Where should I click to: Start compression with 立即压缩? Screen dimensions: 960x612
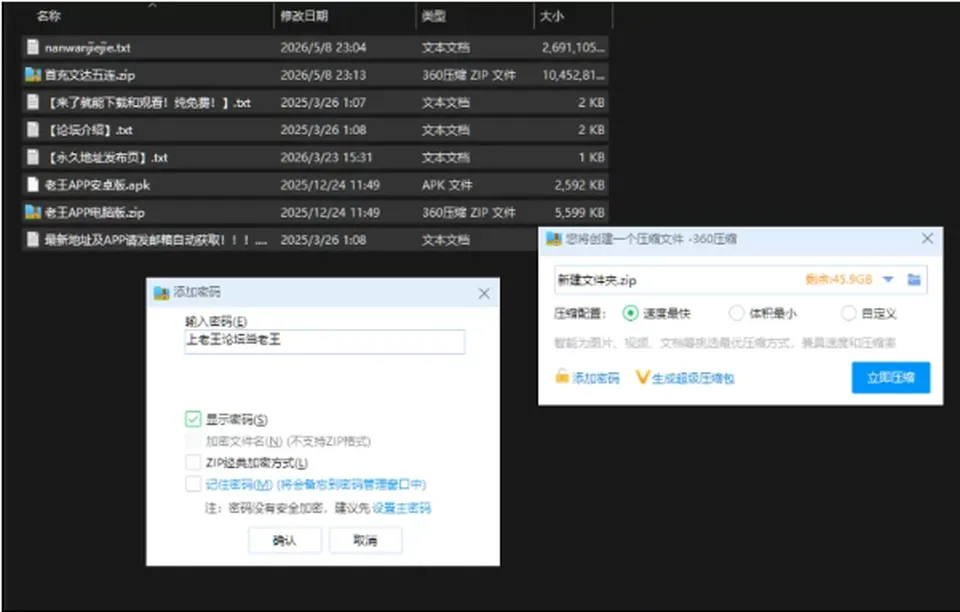pyautogui.click(x=891, y=378)
